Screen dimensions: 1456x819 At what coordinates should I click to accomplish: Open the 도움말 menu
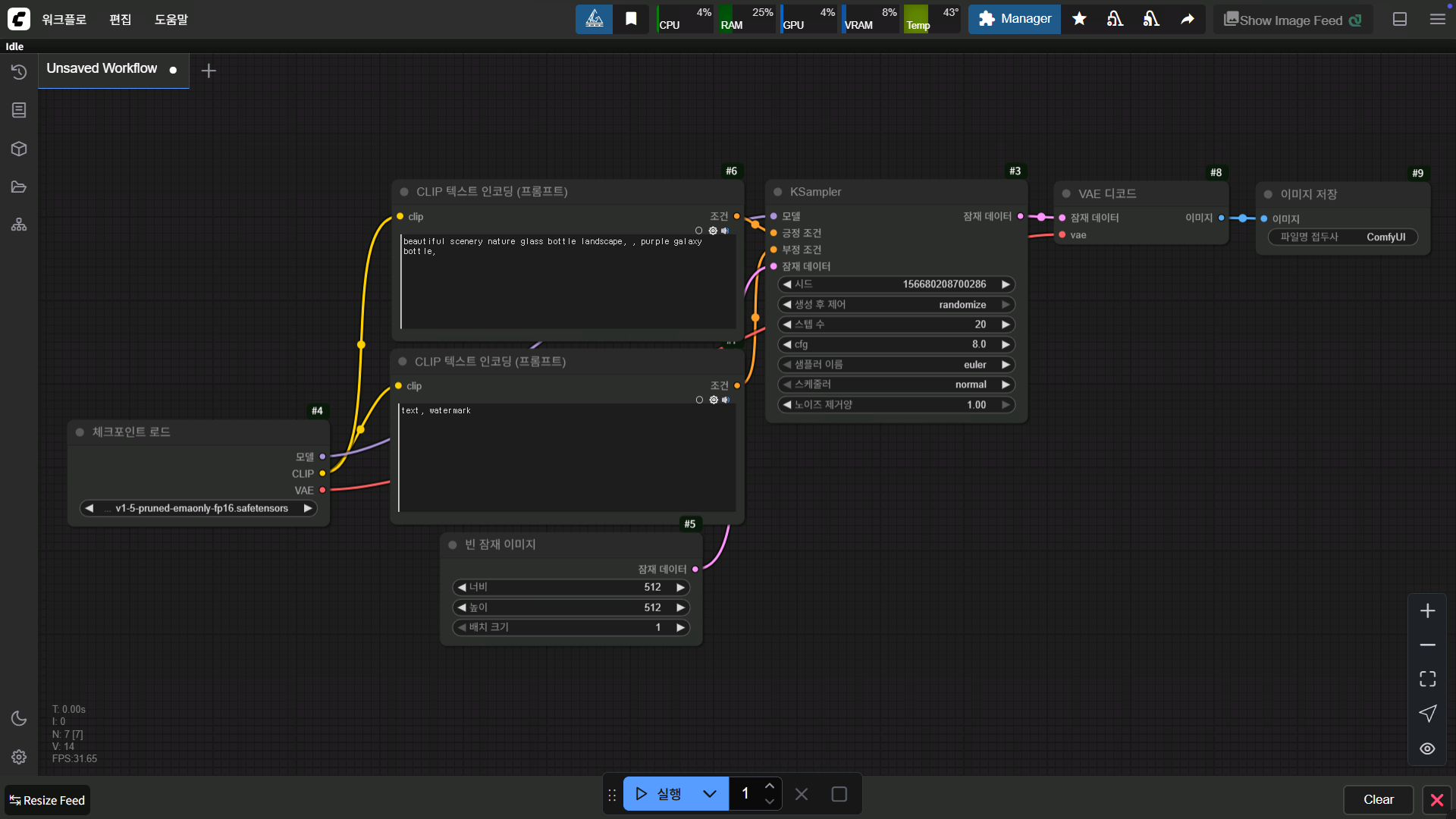point(171,19)
